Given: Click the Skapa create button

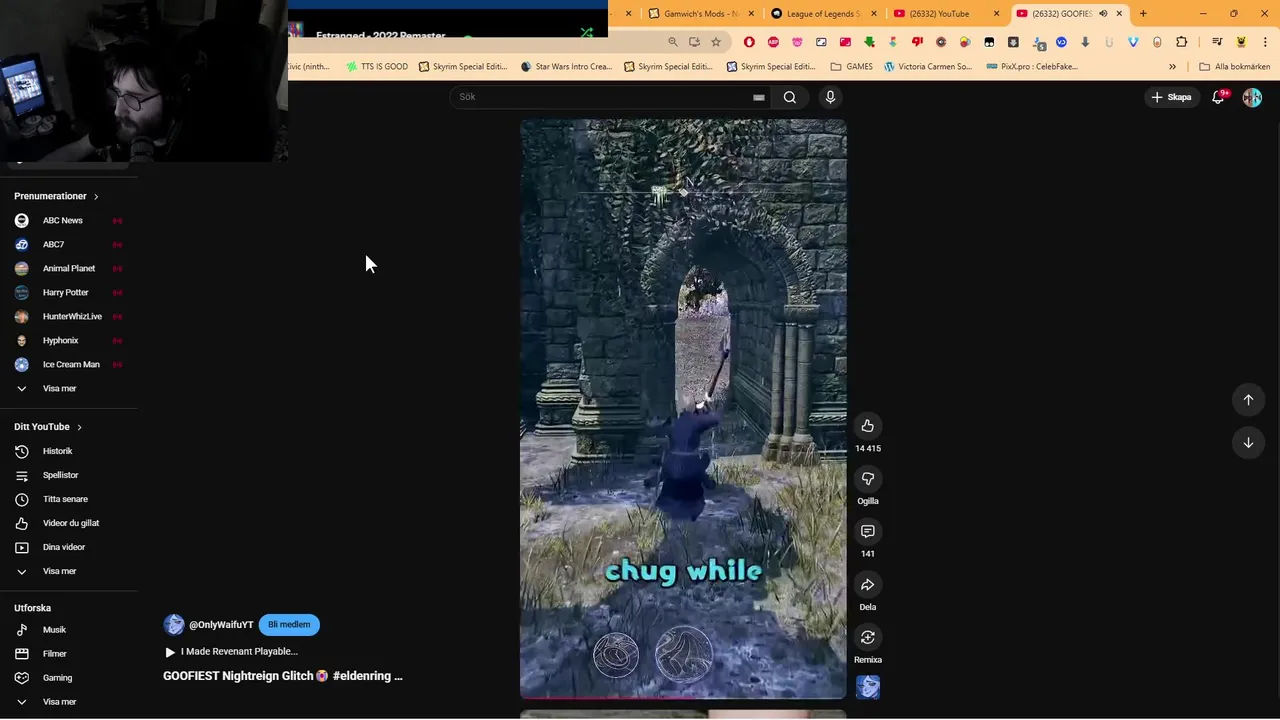Looking at the screenshot, I should click(1171, 97).
